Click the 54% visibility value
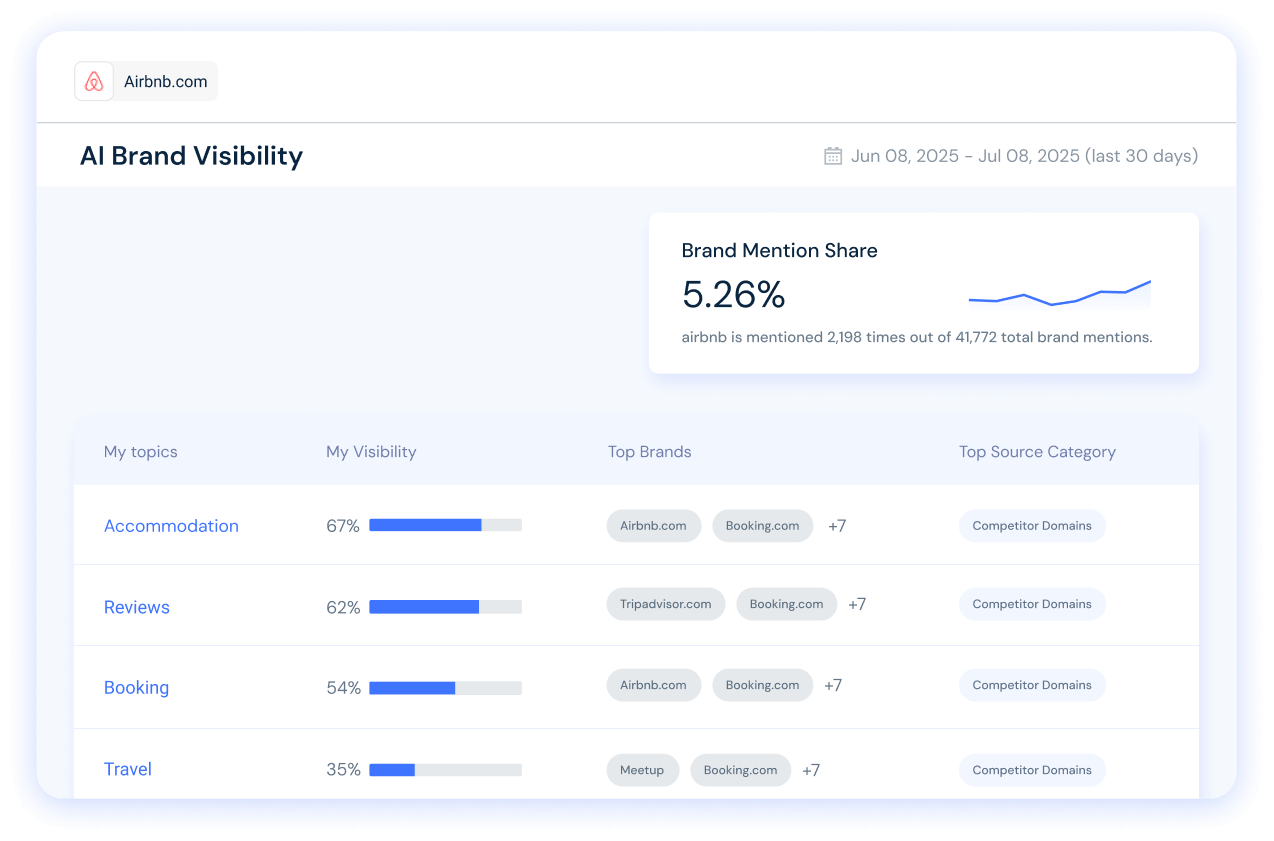 343,688
